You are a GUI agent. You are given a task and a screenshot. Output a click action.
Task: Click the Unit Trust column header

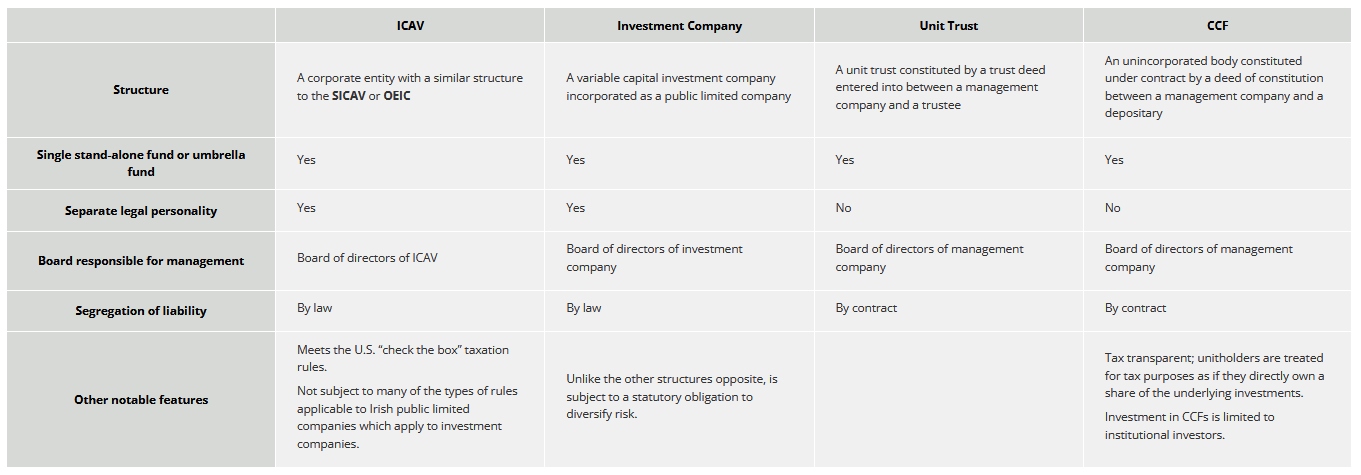pos(948,26)
